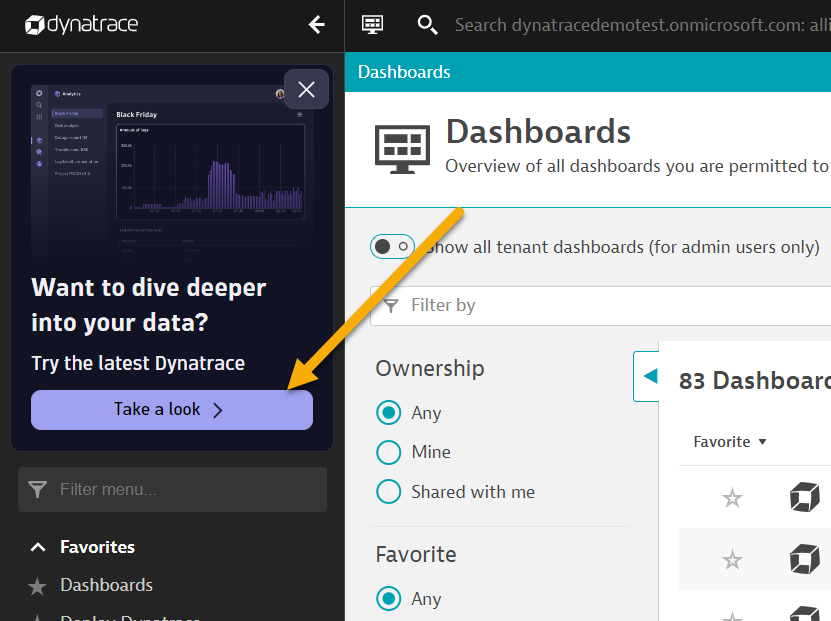Select Any under Favorite filter

tap(388, 599)
